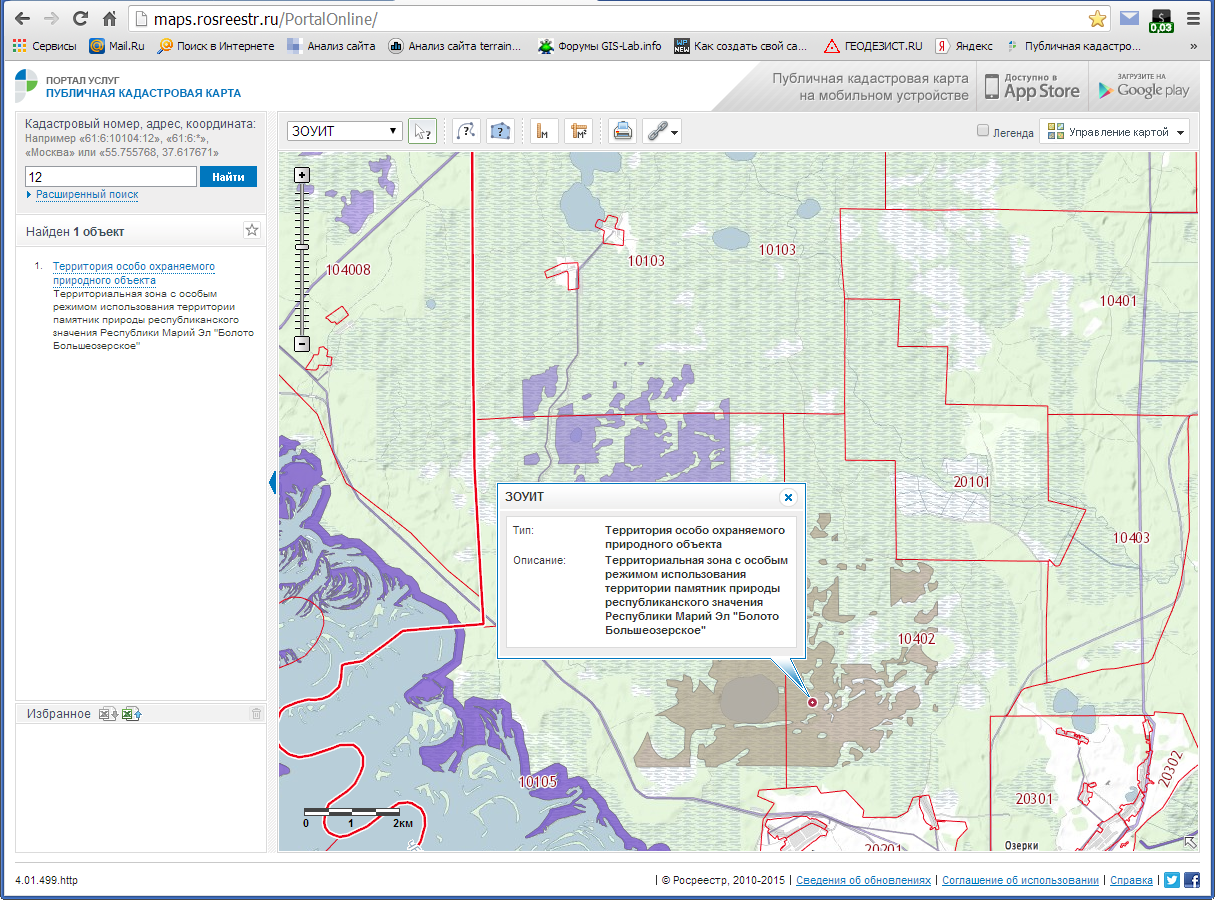Reload the page in browser

(81, 18)
